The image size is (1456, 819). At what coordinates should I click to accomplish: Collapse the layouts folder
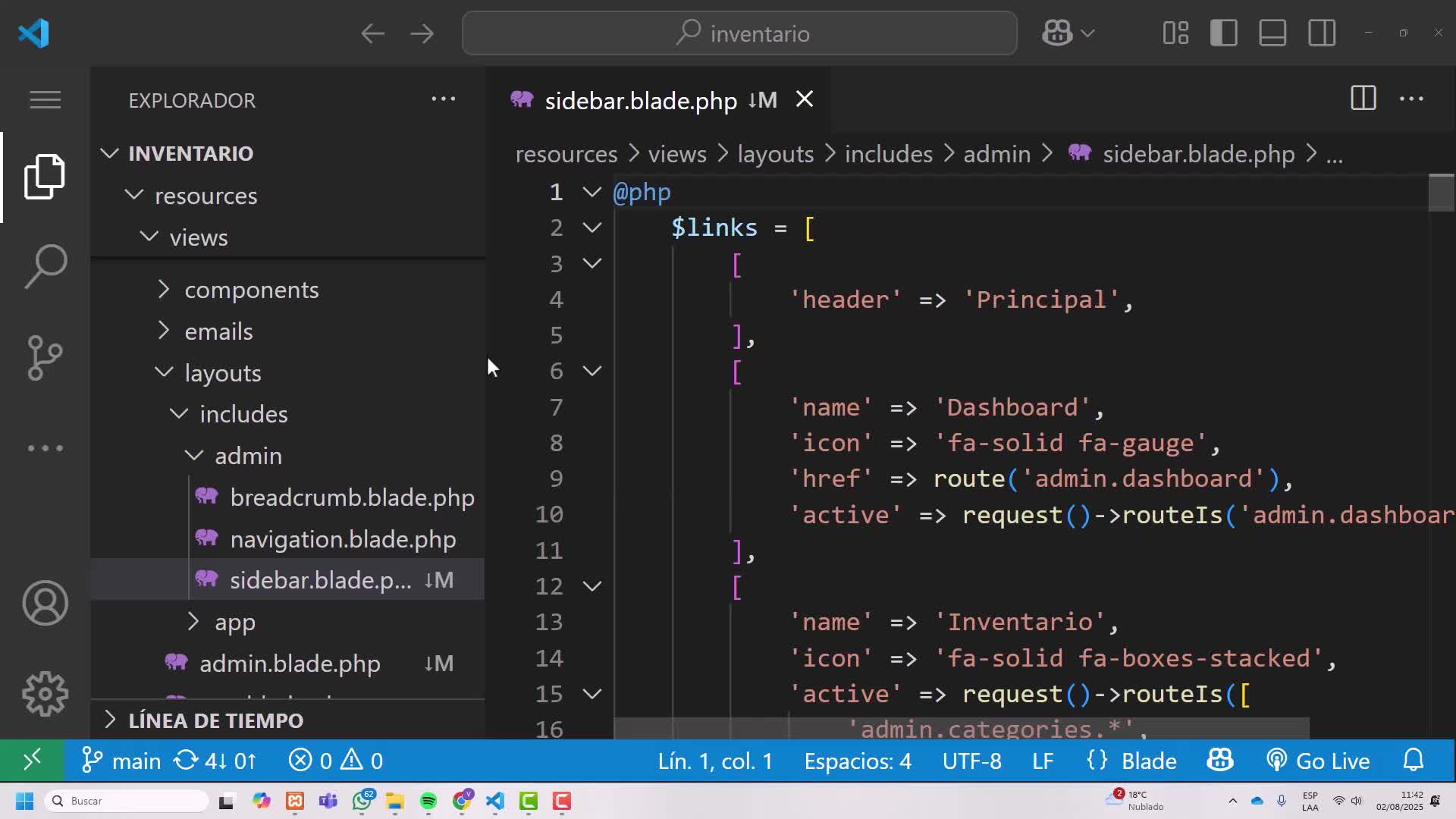coord(164,372)
